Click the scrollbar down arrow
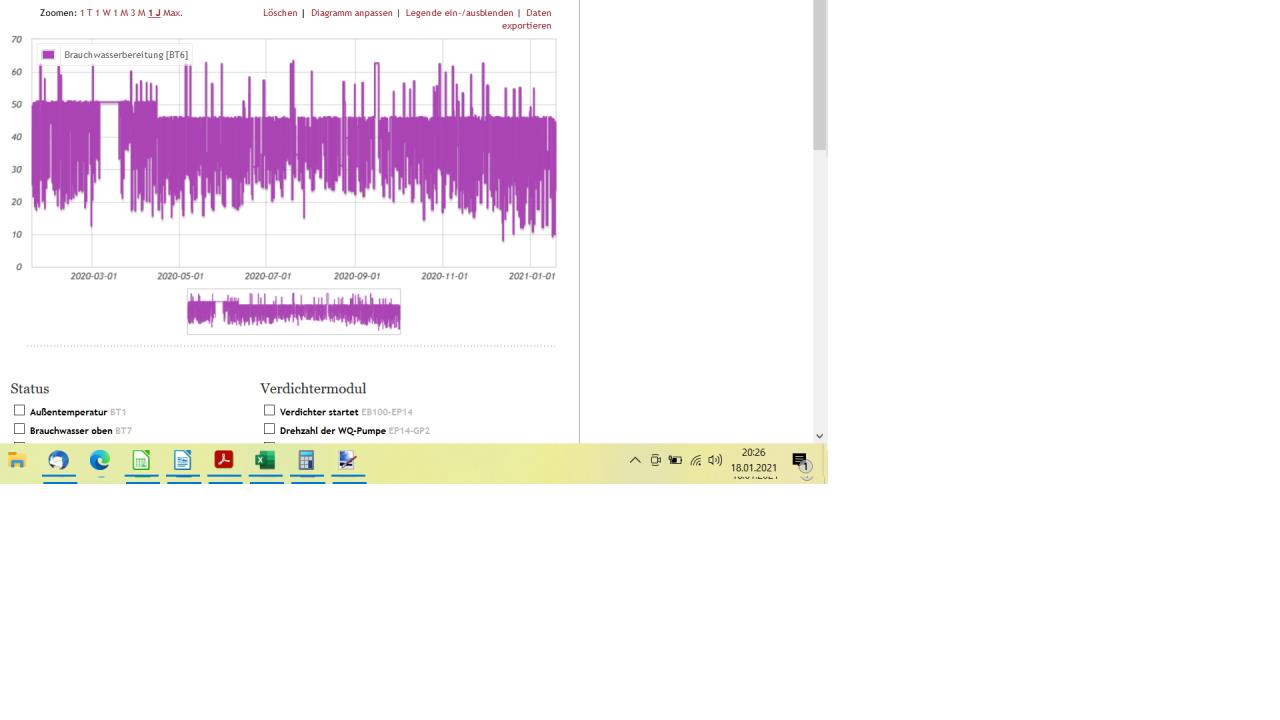Image resolution: width=1280 pixels, height=720 pixels. point(820,436)
